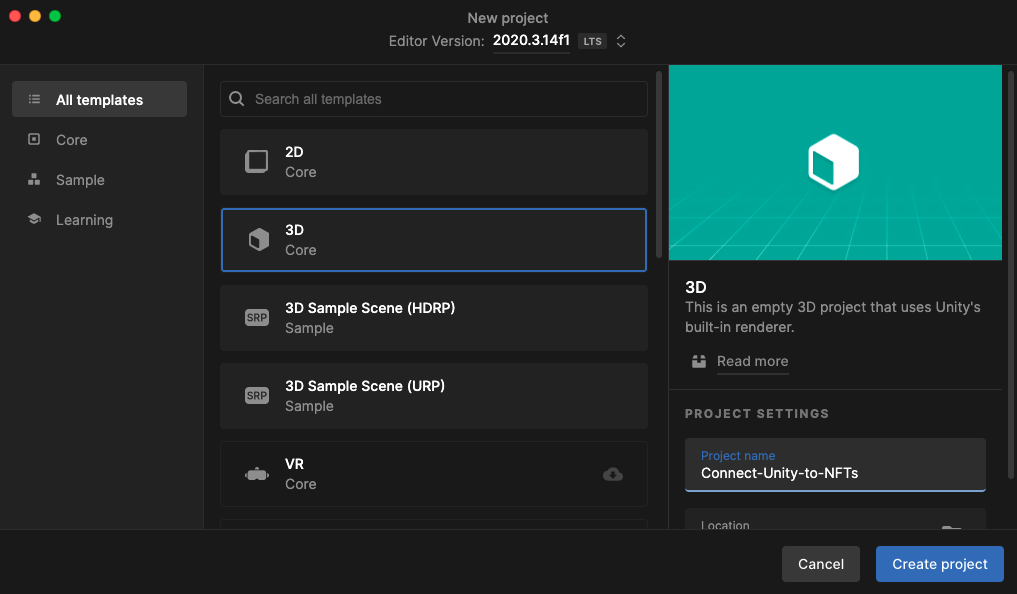Click the SRP icon for HDRP sample
Image resolution: width=1017 pixels, height=594 pixels.
[257, 318]
